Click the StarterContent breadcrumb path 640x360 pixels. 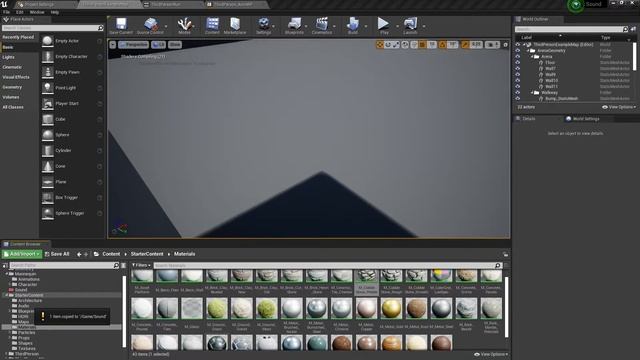147,254
